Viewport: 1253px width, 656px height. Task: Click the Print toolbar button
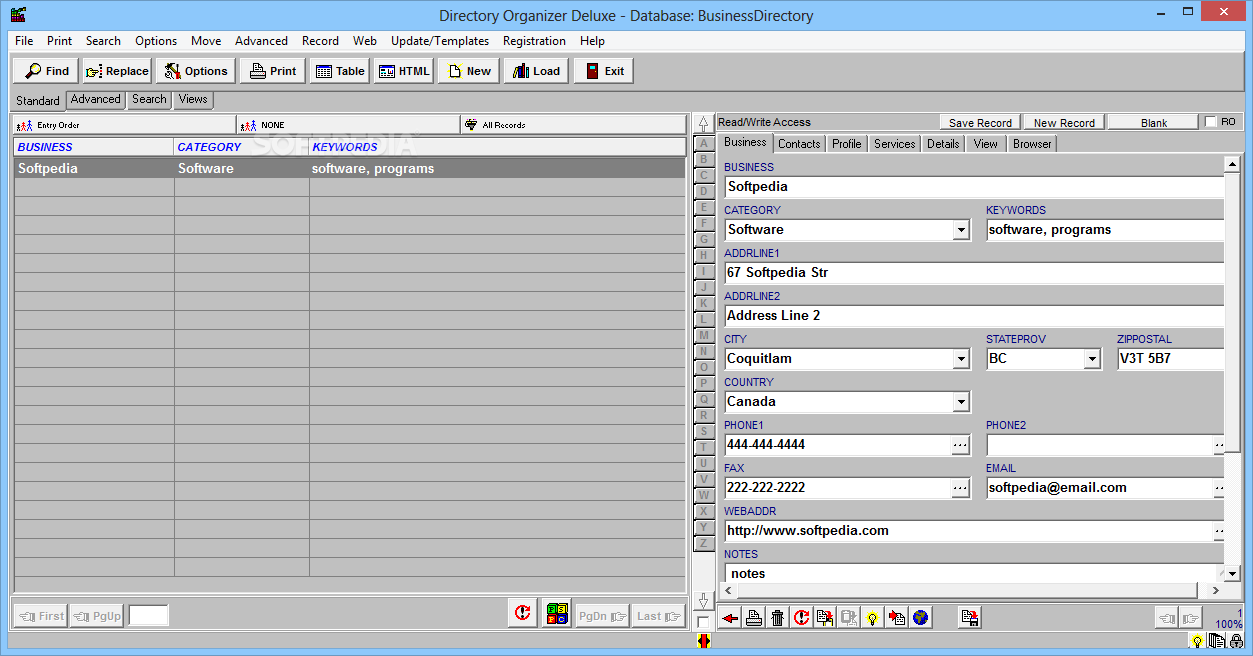pos(273,71)
